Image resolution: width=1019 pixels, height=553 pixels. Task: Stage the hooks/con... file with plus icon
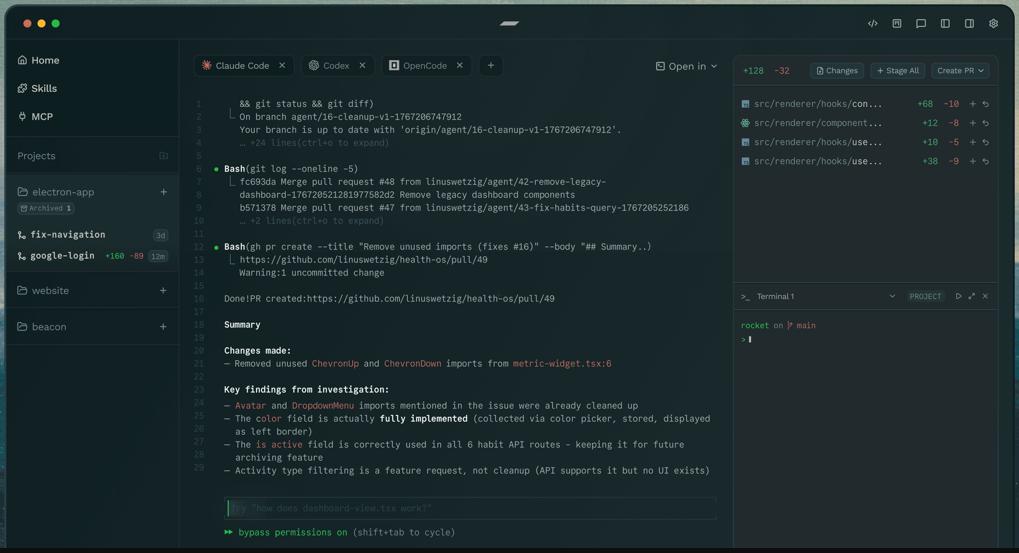coord(972,104)
